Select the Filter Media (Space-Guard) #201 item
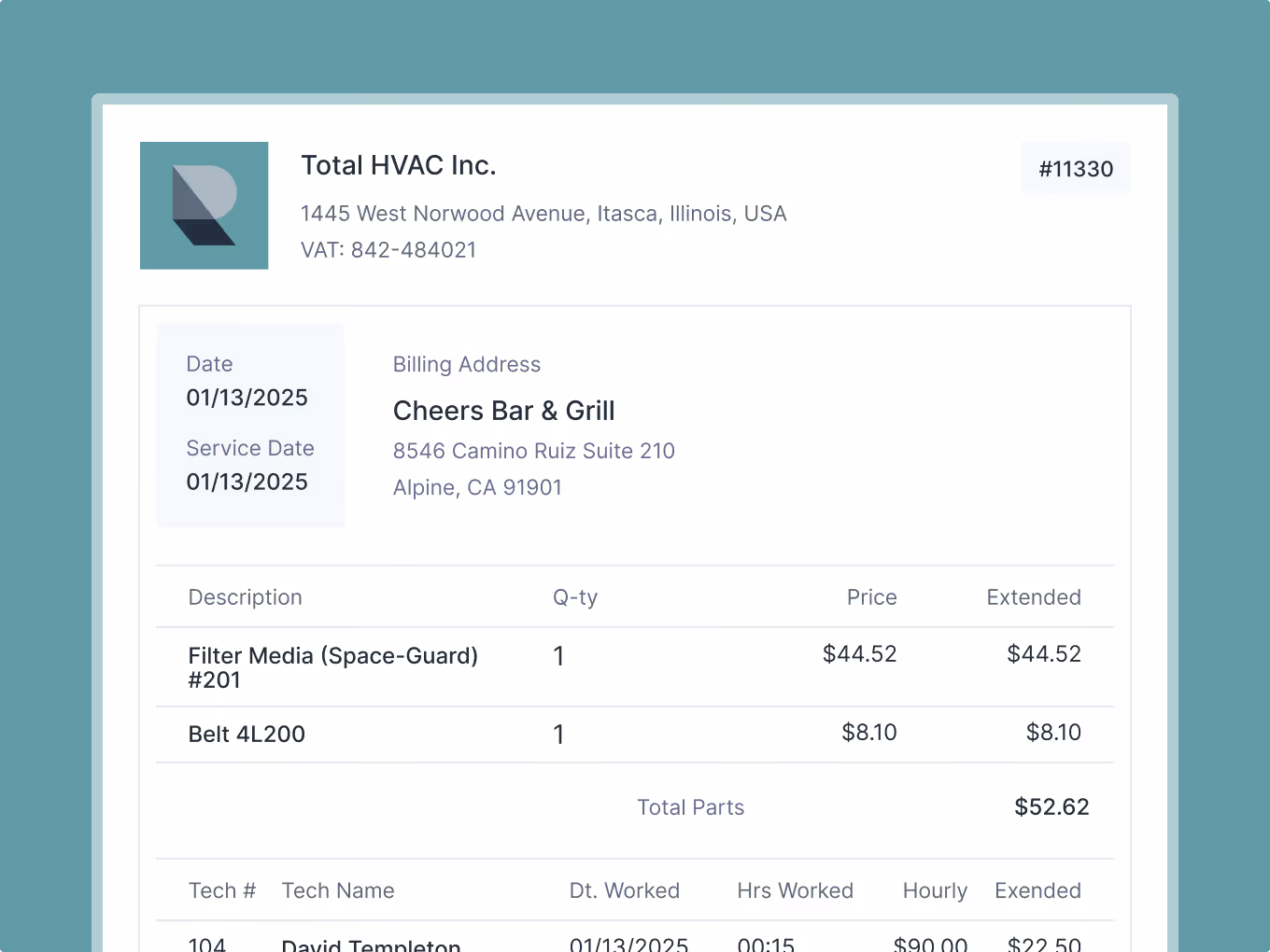The image size is (1270, 952). [x=333, y=667]
